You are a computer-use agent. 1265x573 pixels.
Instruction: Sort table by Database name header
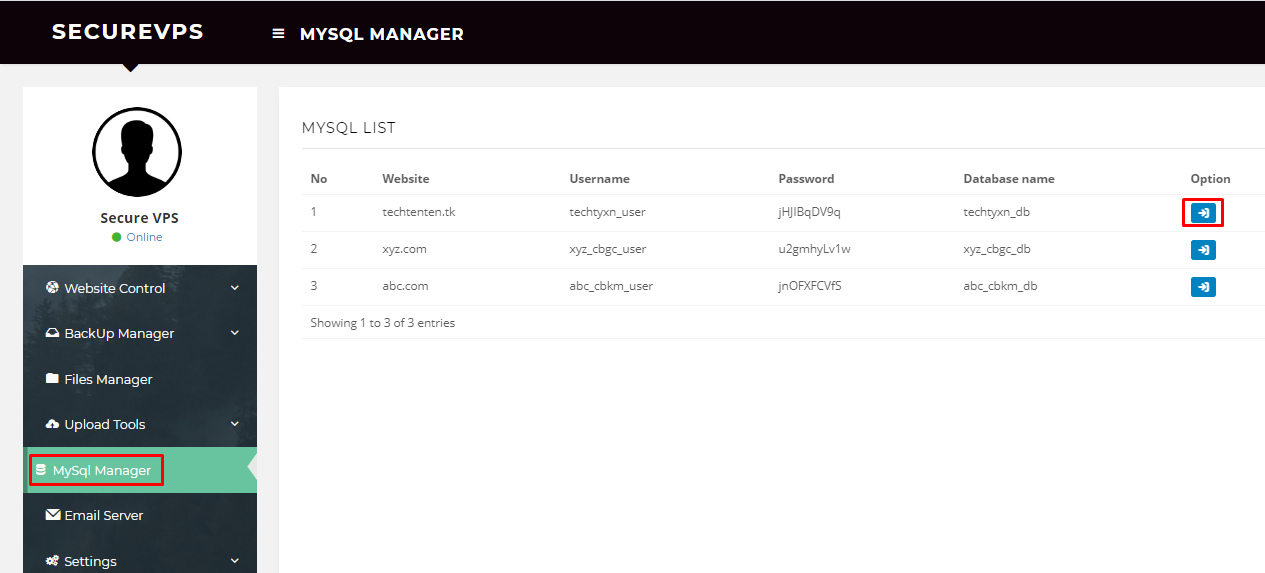1009,179
